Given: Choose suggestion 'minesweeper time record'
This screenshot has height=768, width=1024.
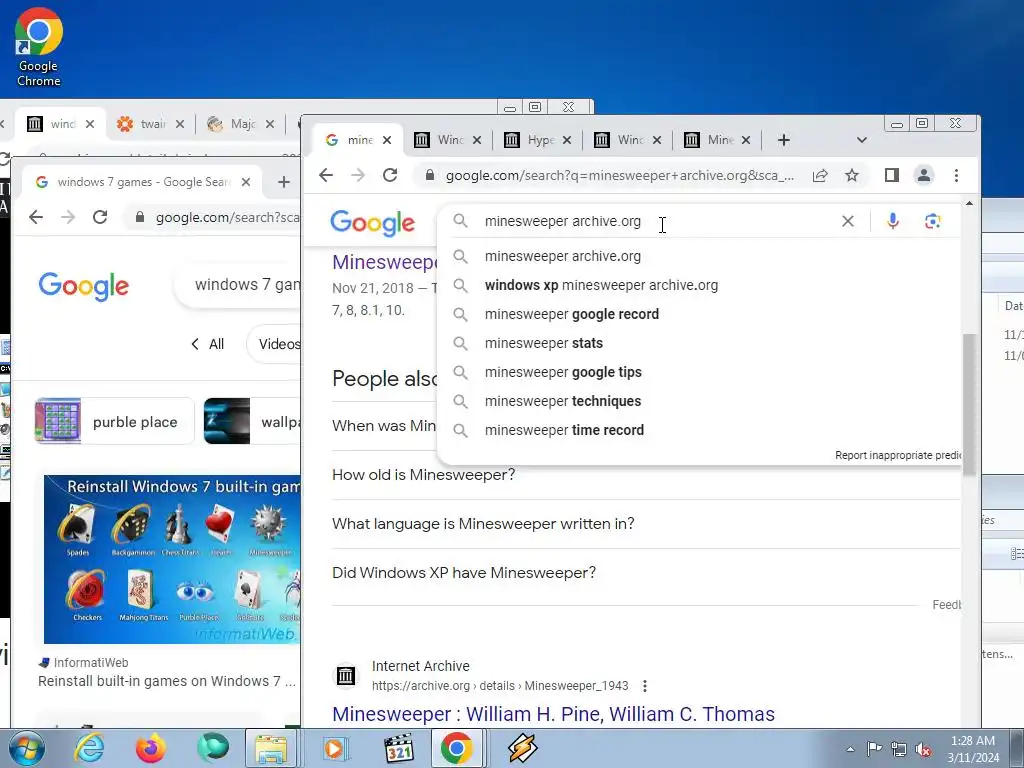Looking at the screenshot, I should point(564,430).
